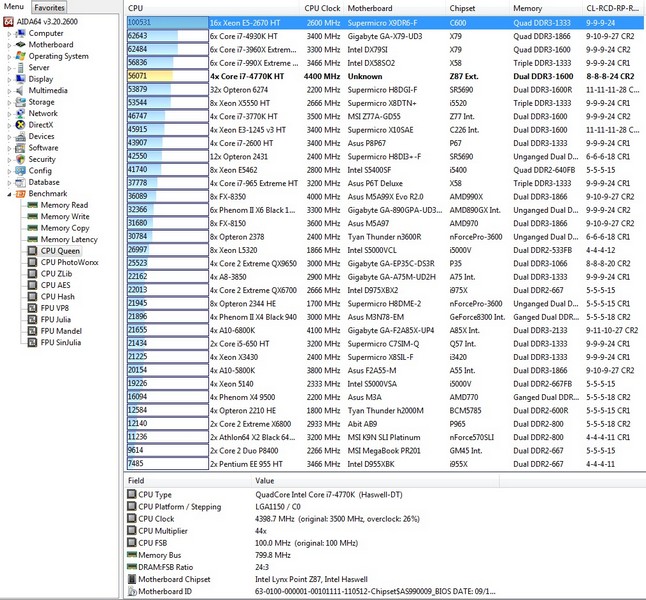The height and width of the screenshot is (600, 646).
Task: Open the CPU AES benchmark
Action: 49,285
